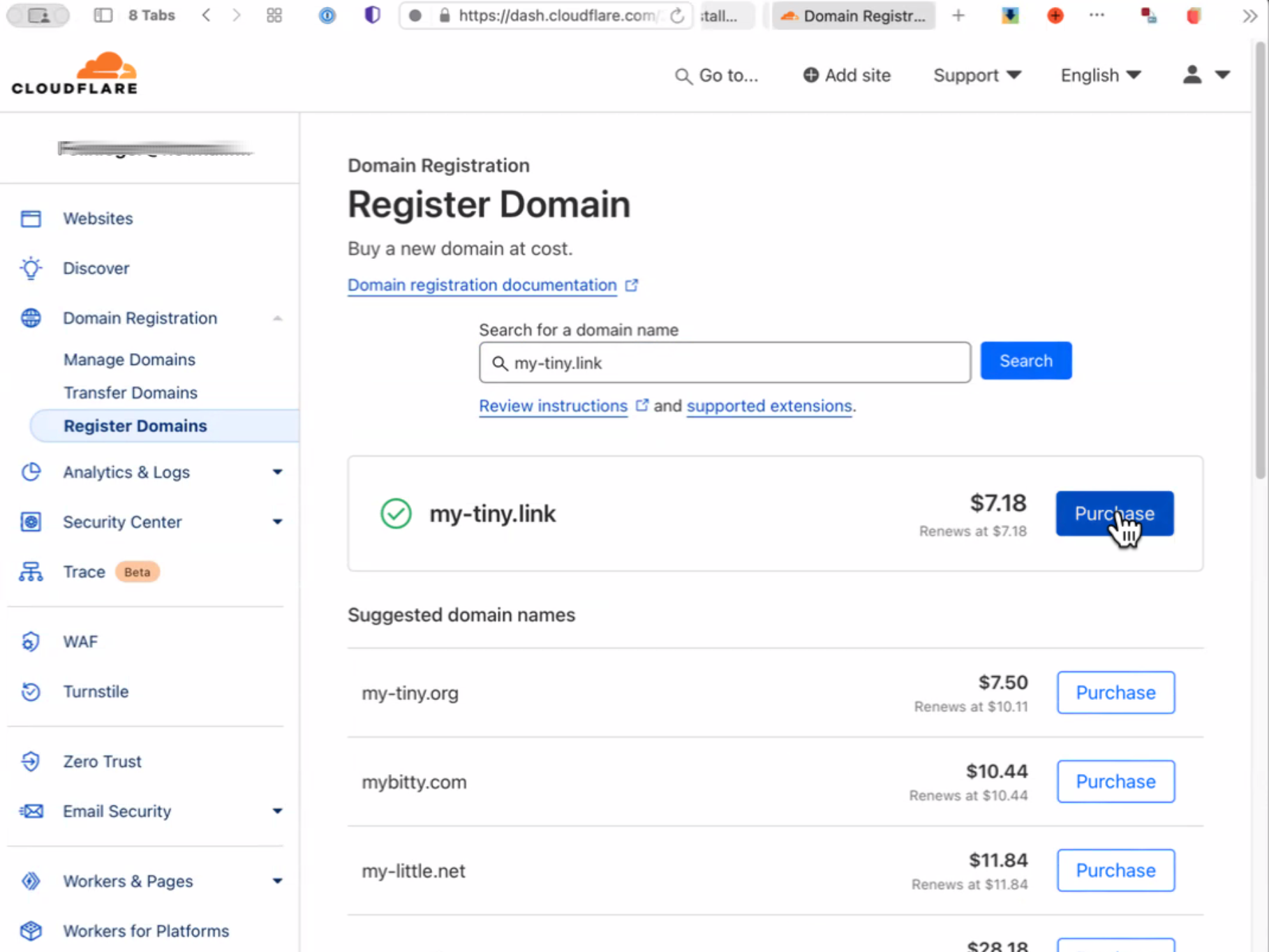Open Turnstile in the sidebar

96,692
